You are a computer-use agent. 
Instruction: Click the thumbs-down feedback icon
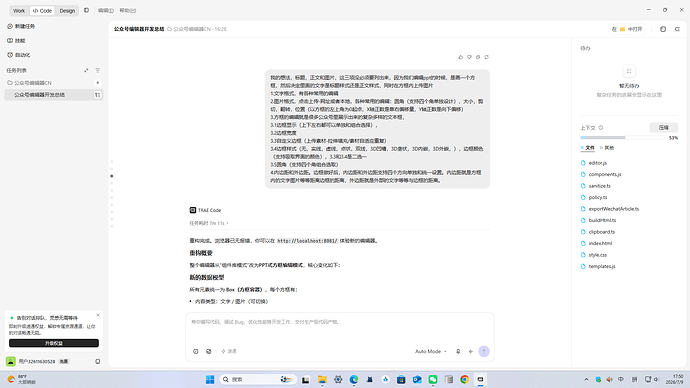(469, 57)
